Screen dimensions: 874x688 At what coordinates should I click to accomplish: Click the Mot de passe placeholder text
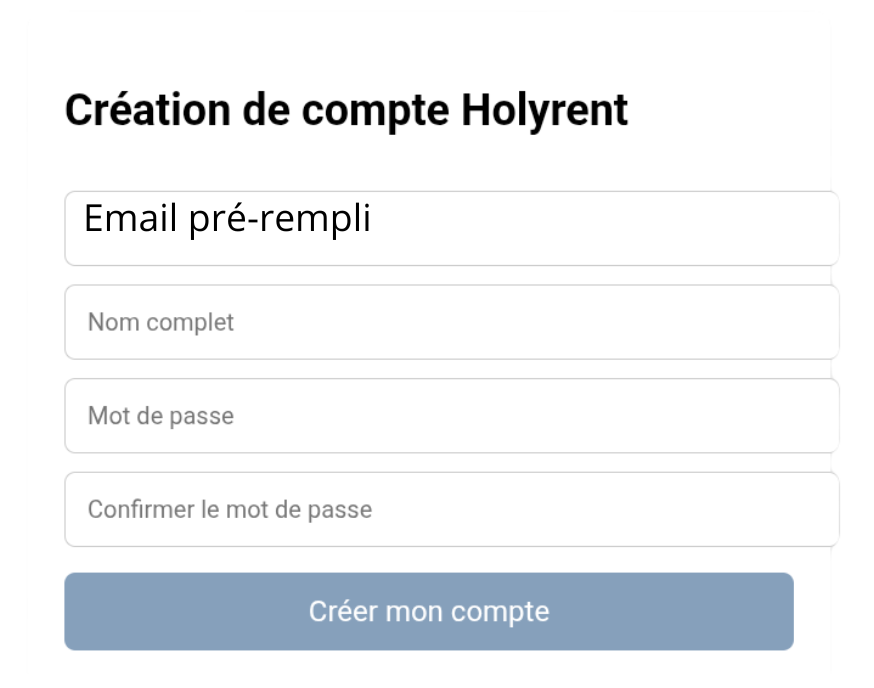(161, 415)
